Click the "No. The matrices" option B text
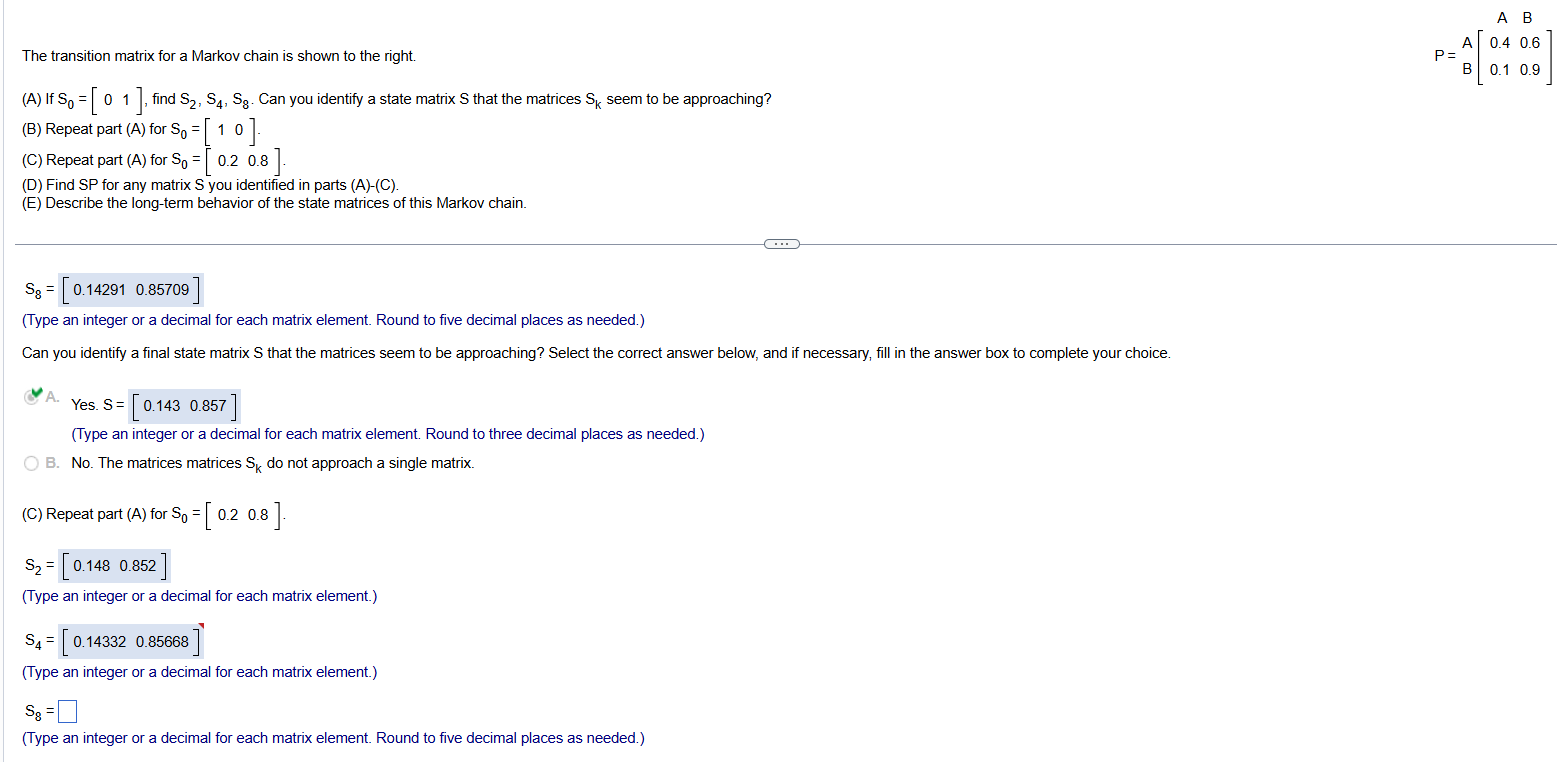1557x762 pixels. (272, 463)
